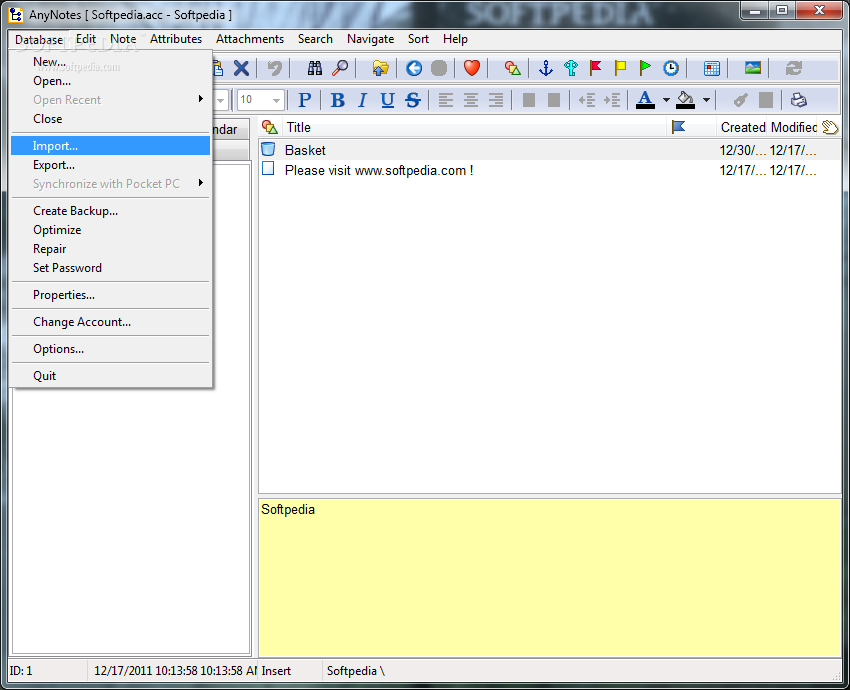Click the Basket trash bin icon
The width and height of the screenshot is (850, 690).
[268, 149]
